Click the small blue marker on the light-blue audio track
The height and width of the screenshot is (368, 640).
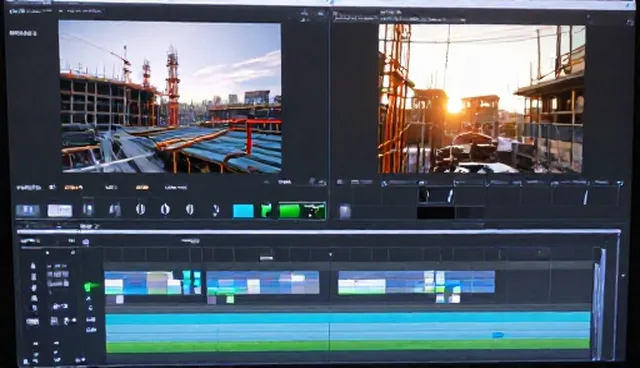point(498,335)
